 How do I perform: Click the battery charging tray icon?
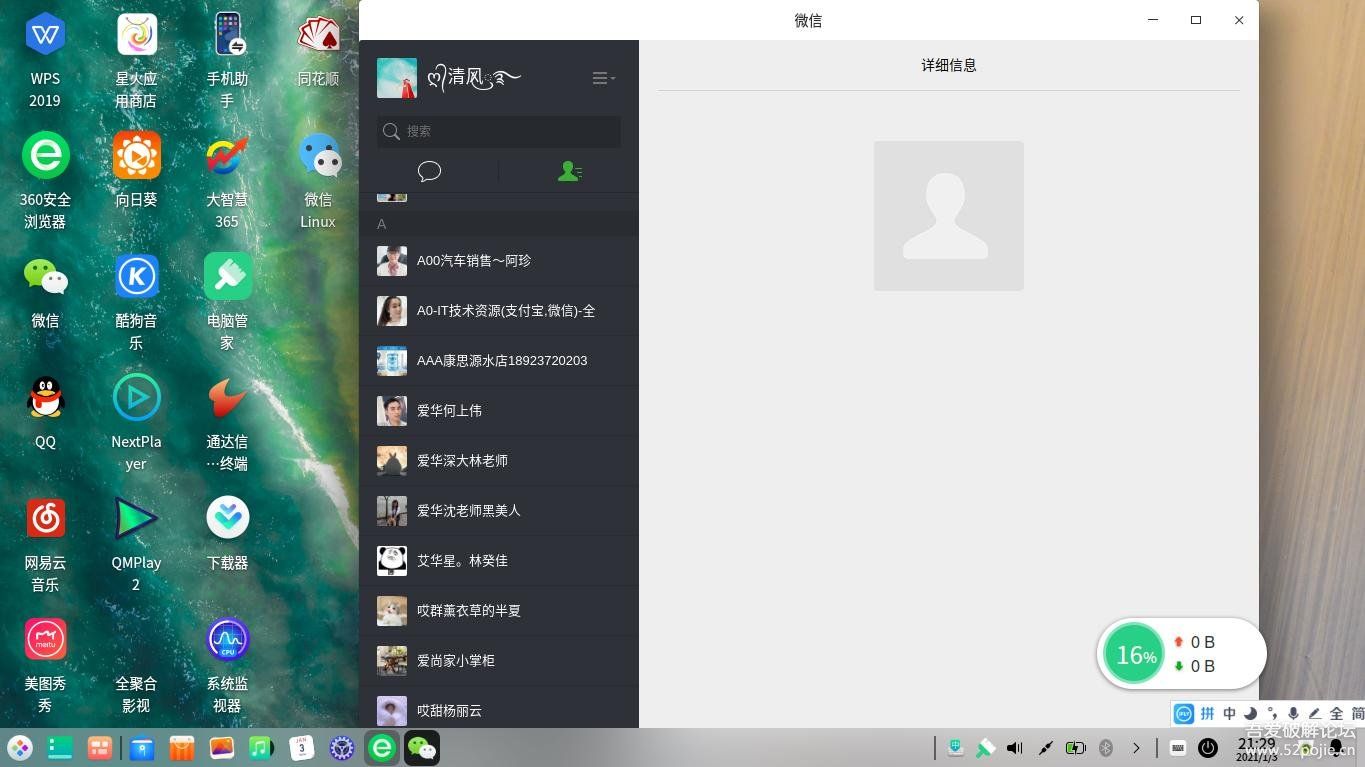(1076, 748)
